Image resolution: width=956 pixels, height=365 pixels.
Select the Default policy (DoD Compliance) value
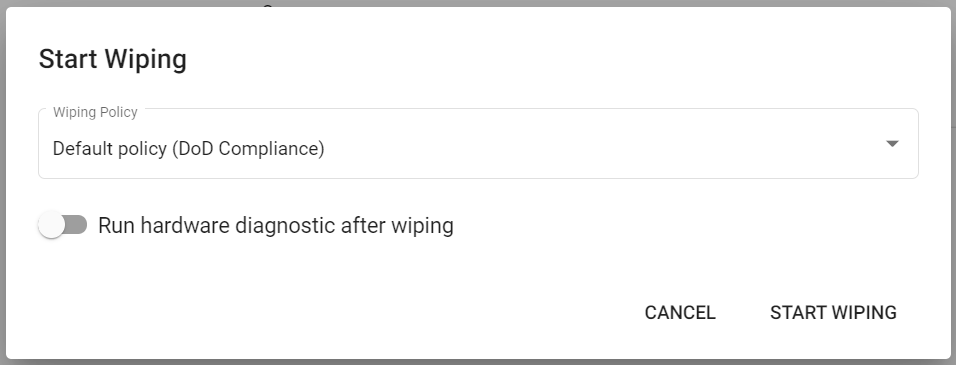[188, 149]
